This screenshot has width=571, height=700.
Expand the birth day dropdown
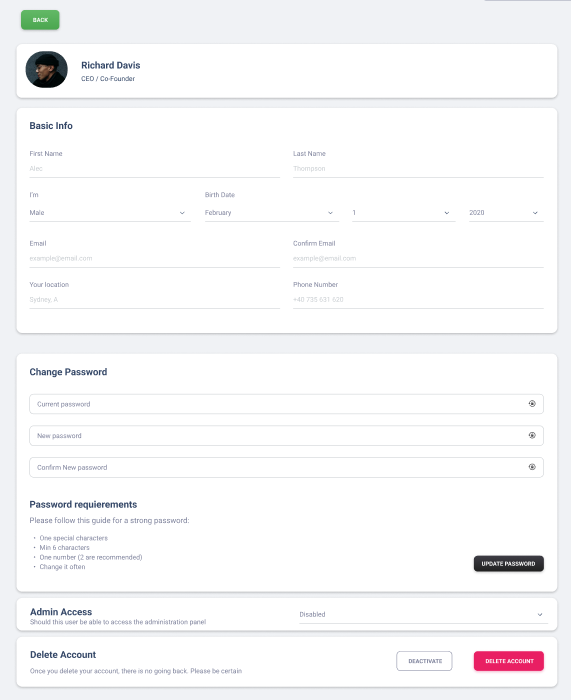(x=404, y=212)
